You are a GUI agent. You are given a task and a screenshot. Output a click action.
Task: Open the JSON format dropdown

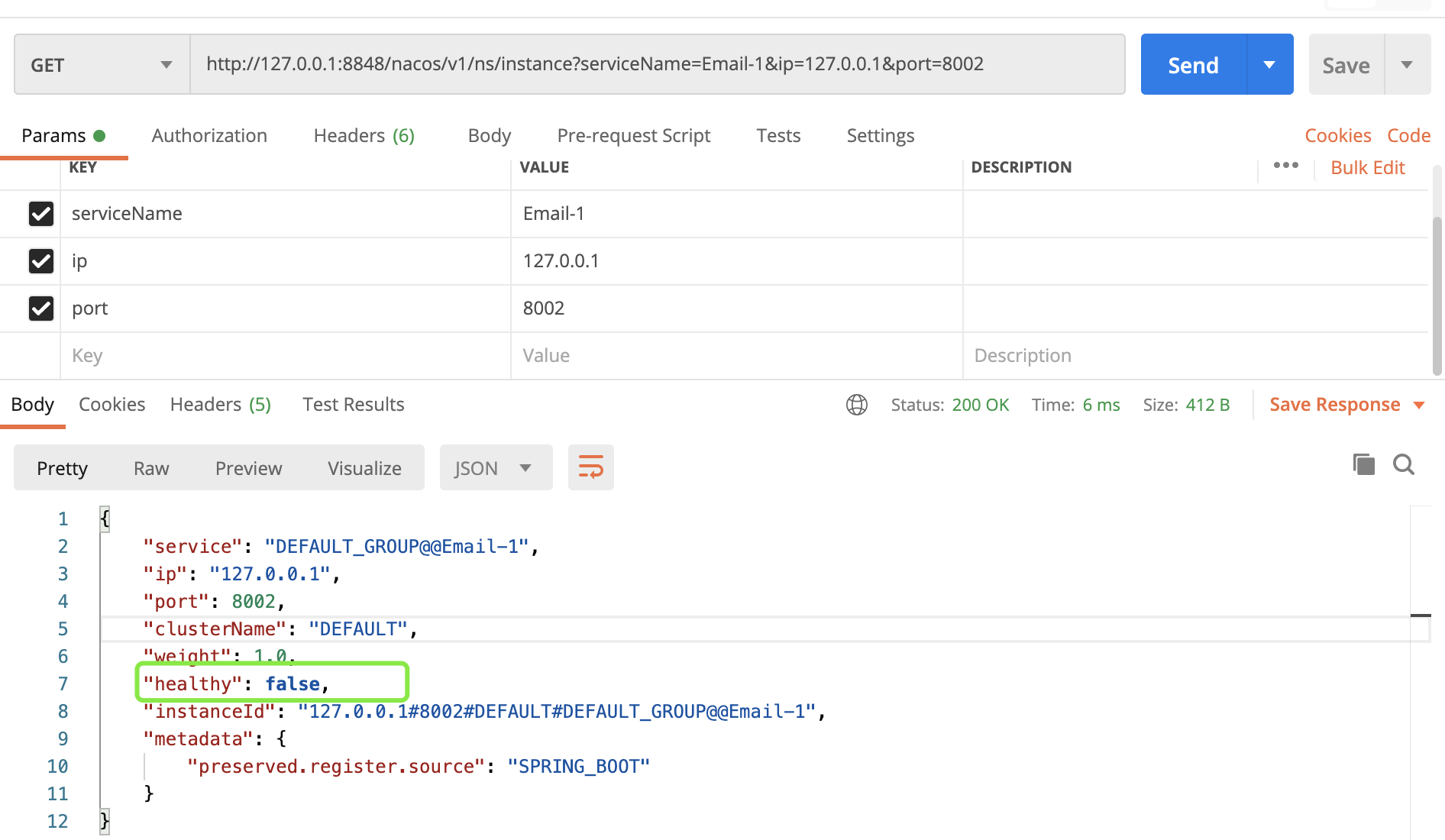[x=496, y=468]
